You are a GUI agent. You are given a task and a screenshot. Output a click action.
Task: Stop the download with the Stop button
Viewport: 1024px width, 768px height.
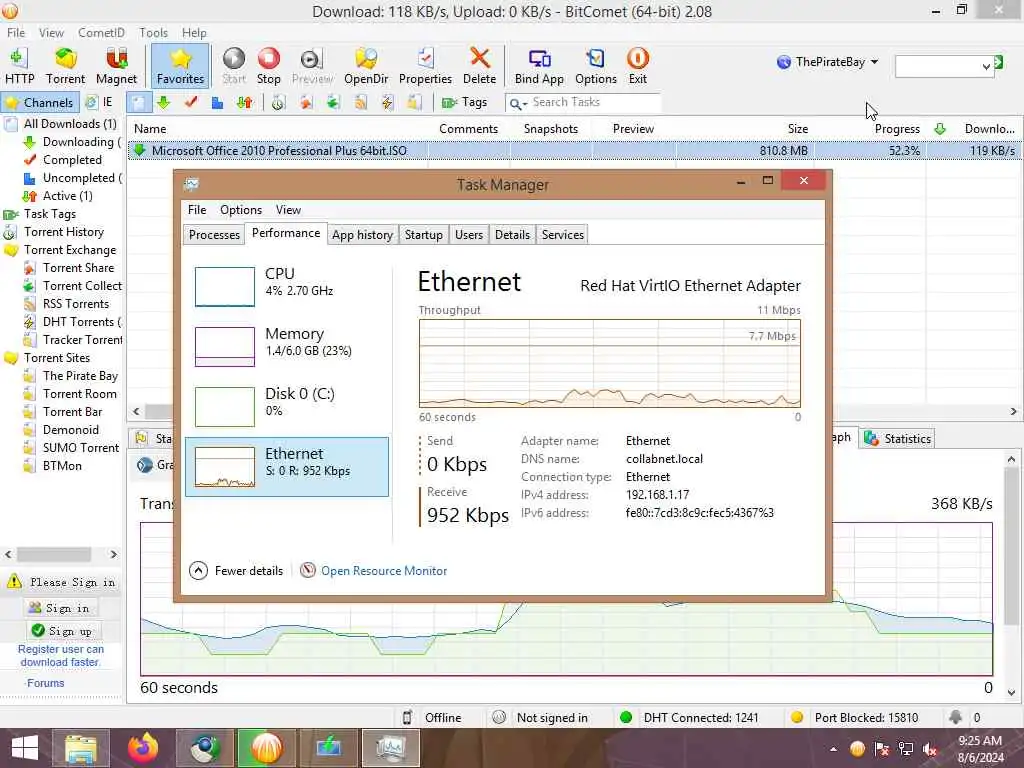tap(268, 66)
